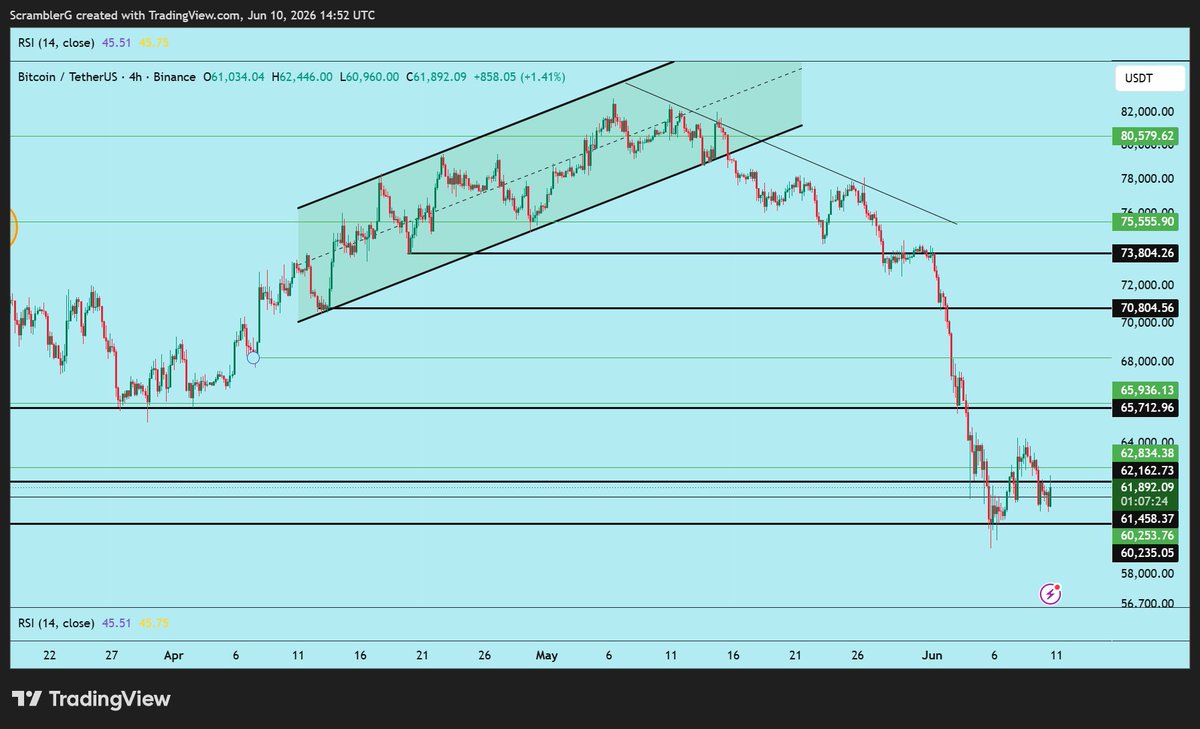This screenshot has width=1200, height=729.
Task: Click the Jun label on the time axis
Action: pyautogui.click(x=931, y=656)
